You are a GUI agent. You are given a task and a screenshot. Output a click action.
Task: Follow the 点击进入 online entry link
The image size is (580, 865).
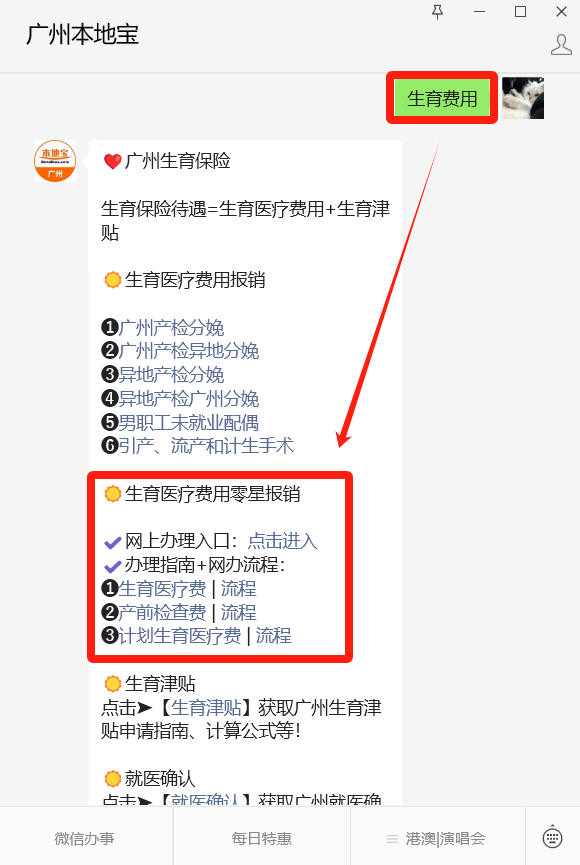(x=283, y=541)
